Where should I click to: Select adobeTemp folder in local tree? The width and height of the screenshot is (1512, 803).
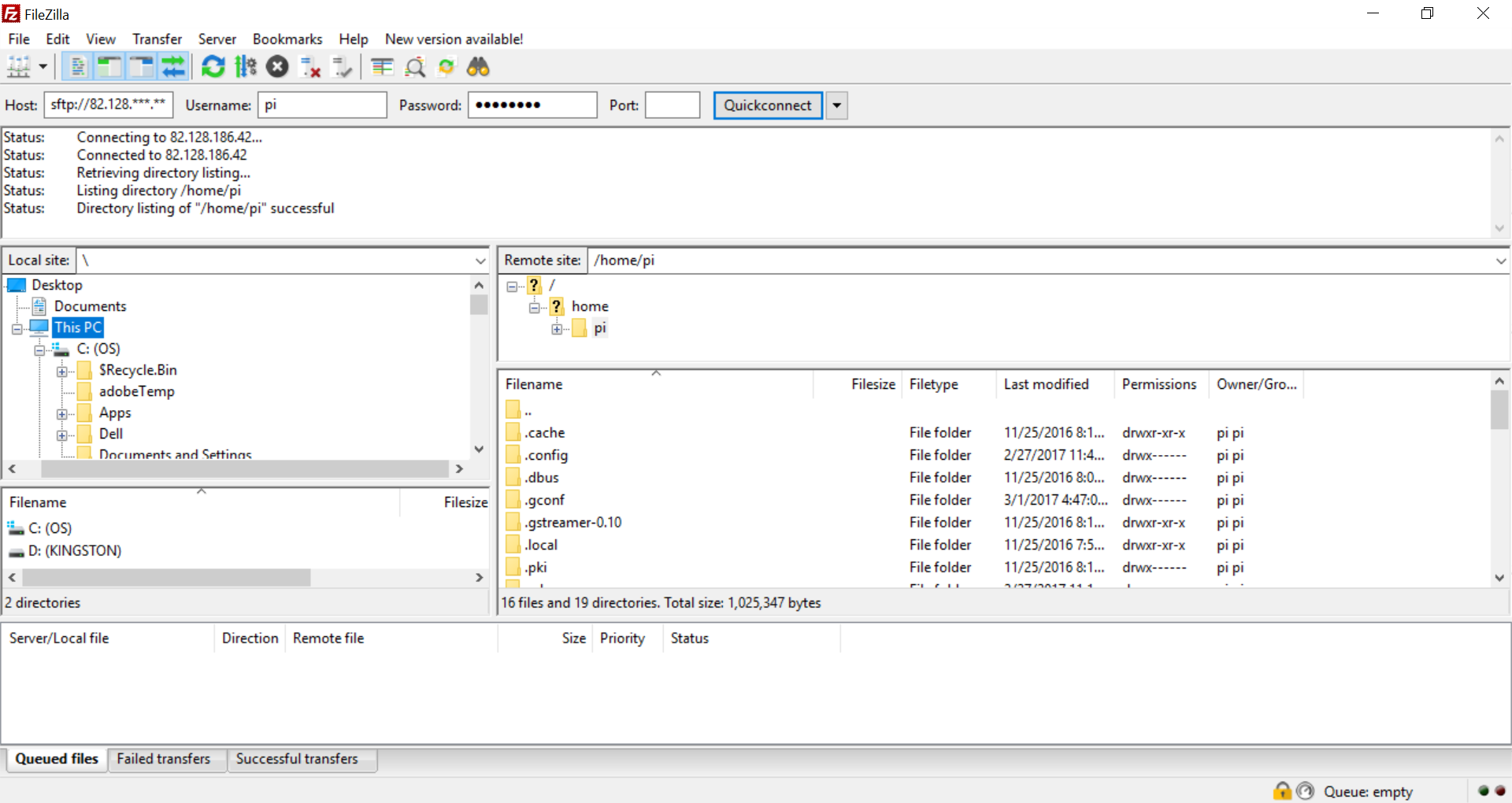pos(136,391)
